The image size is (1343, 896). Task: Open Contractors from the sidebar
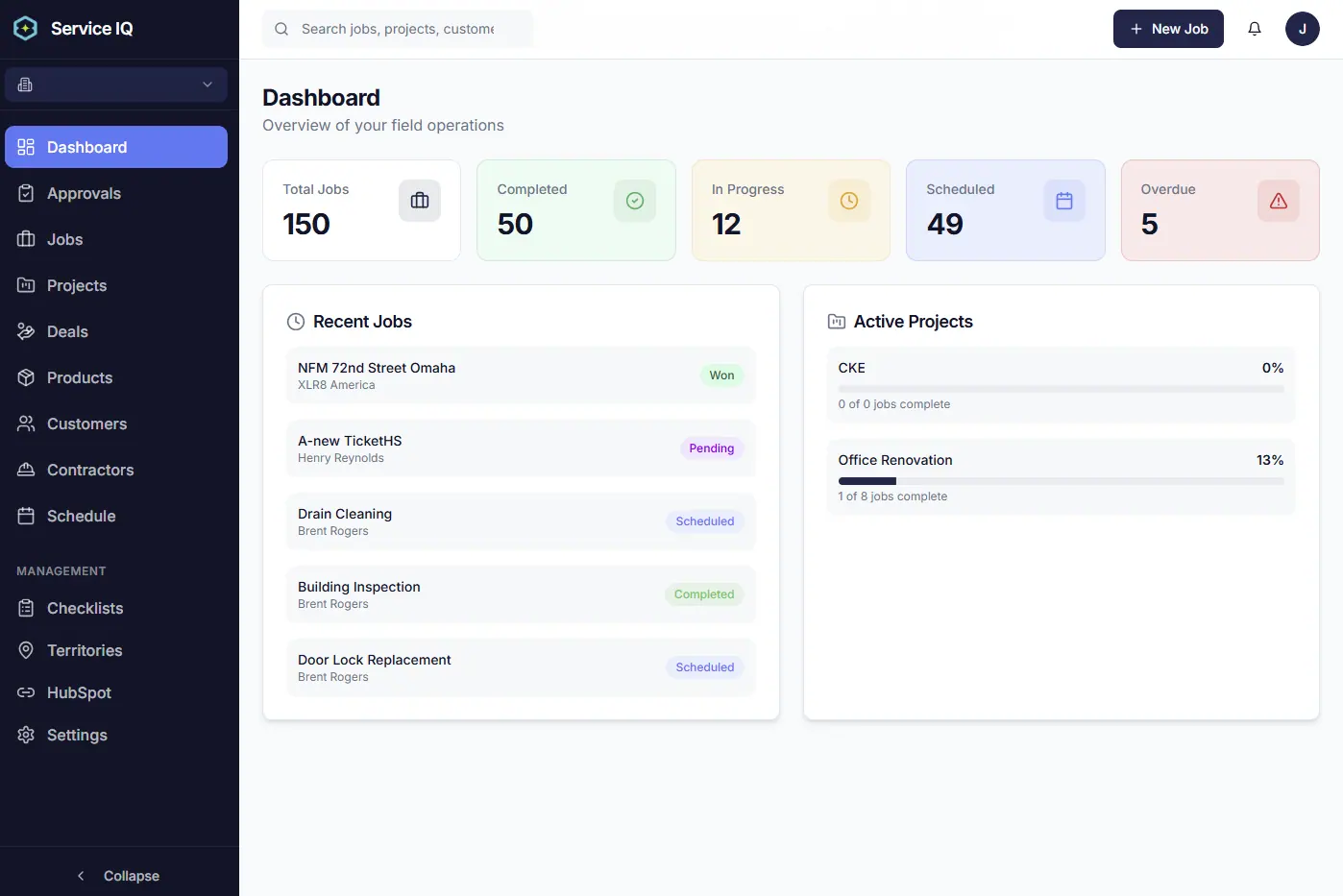pos(116,470)
